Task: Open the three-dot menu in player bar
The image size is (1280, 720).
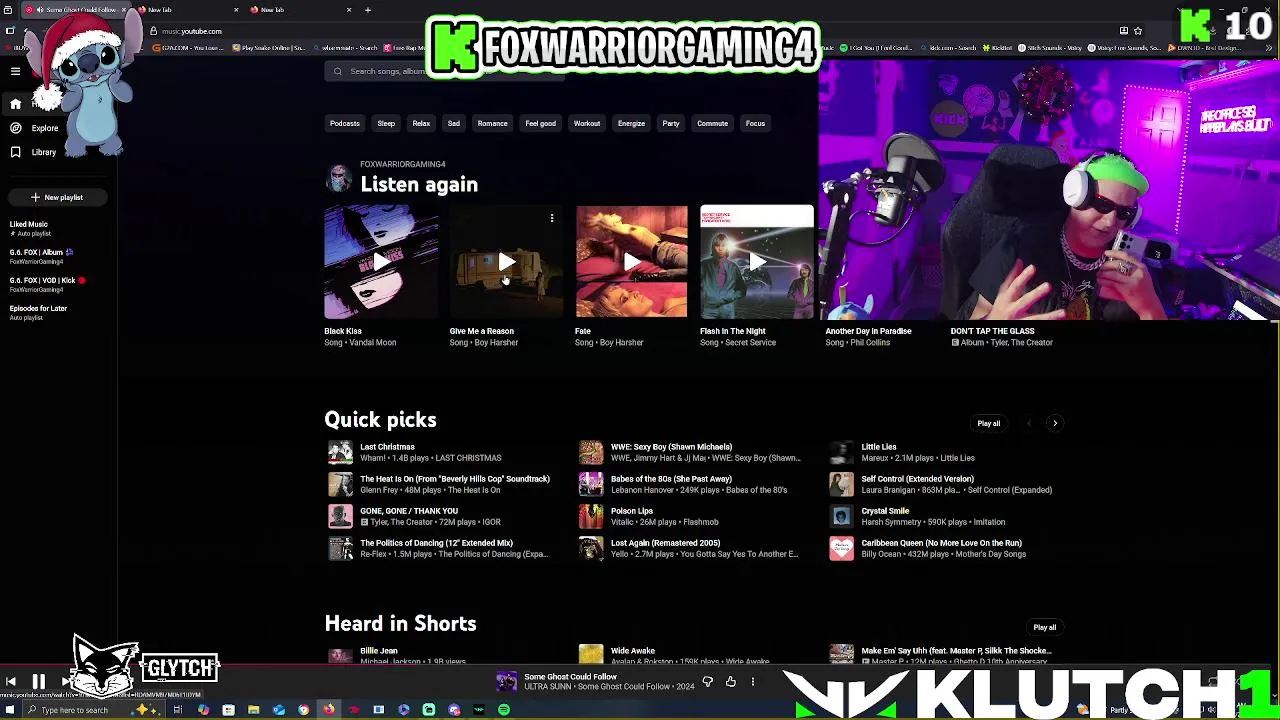Action: 753,682
